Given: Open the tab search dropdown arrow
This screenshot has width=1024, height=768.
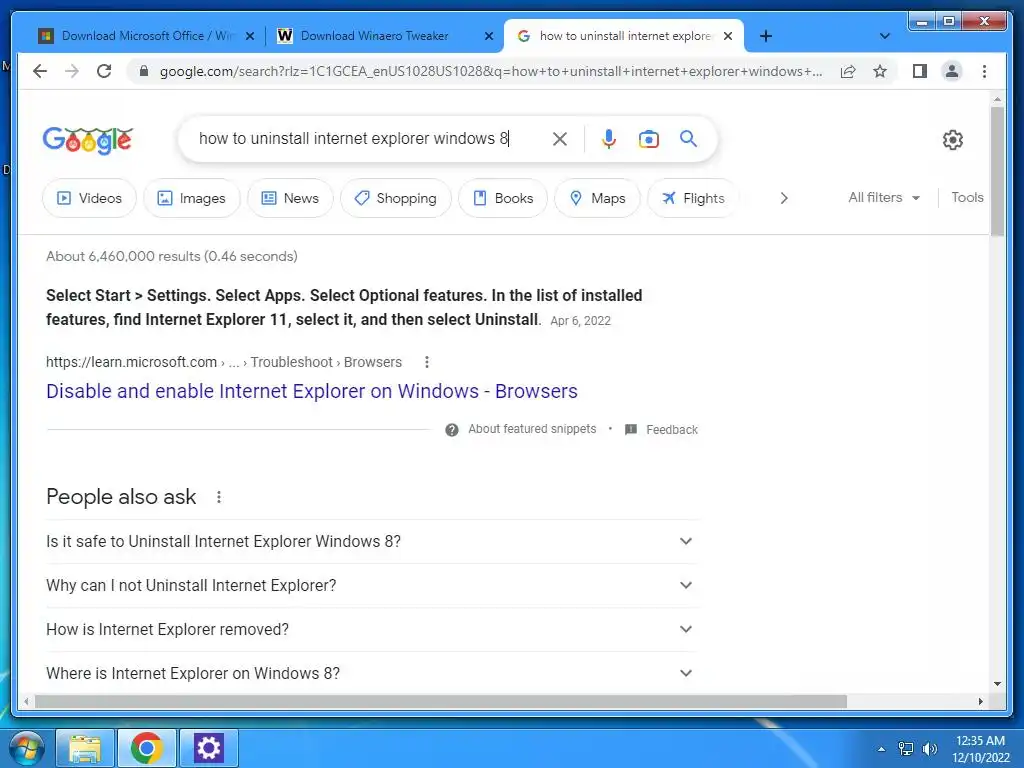Looking at the screenshot, I should (x=884, y=36).
